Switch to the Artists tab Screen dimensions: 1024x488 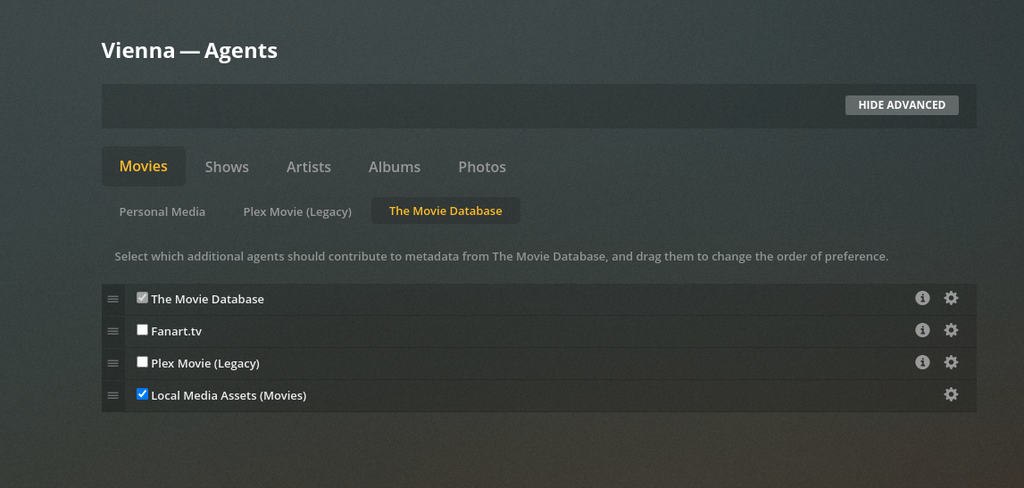click(308, 167)
